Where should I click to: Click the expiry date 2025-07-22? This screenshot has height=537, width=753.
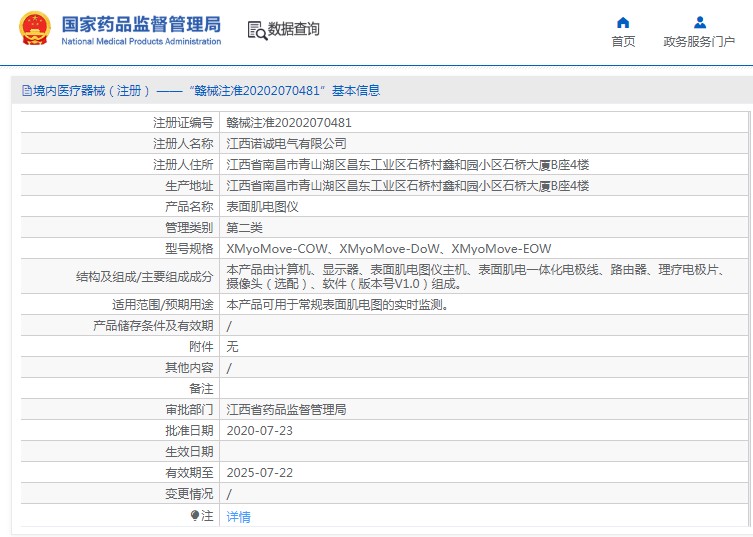tap(259, 473)
